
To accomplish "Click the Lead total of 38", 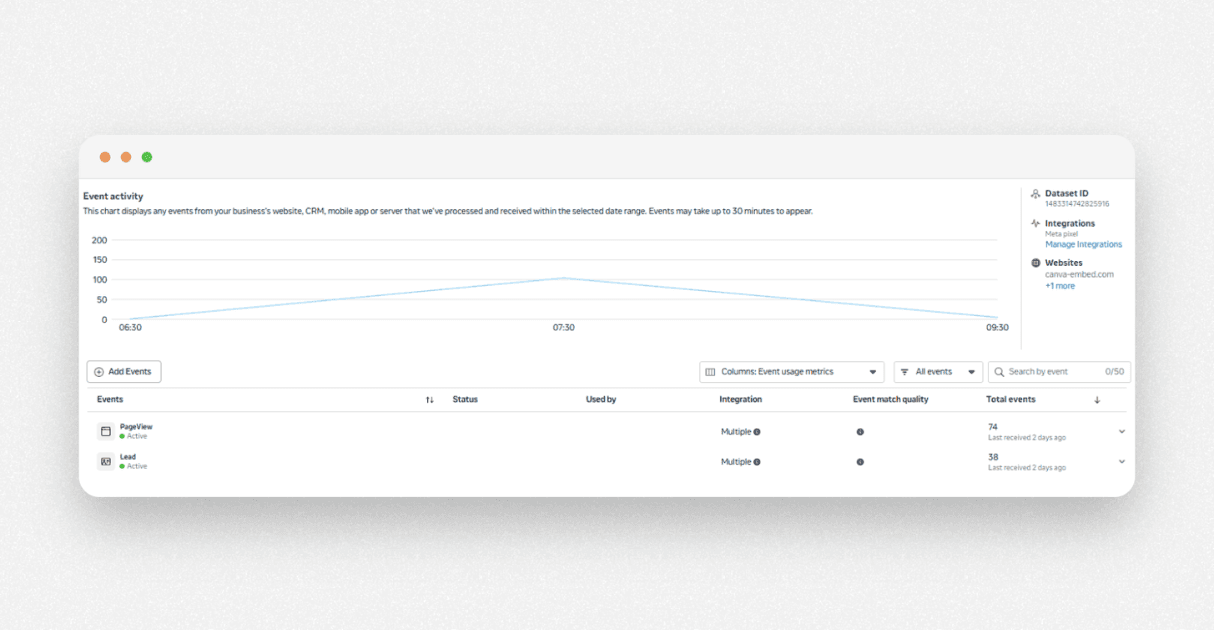I will click(993, 457).
